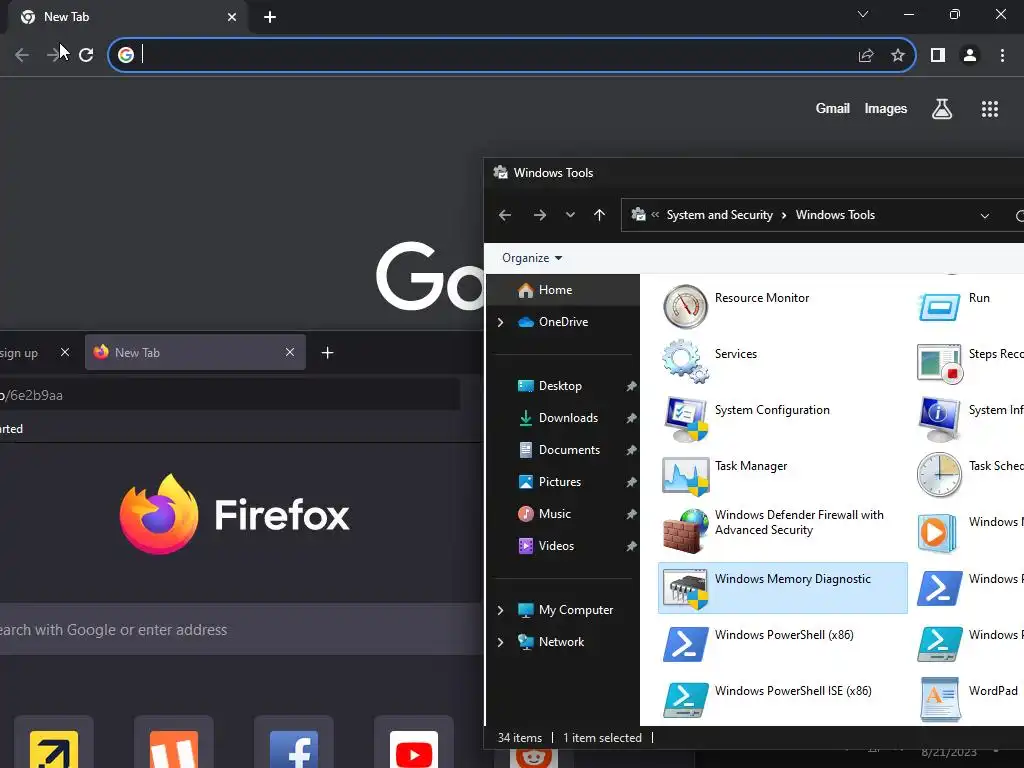
Task: Open Images link on Google page
Action: (886, 108)
